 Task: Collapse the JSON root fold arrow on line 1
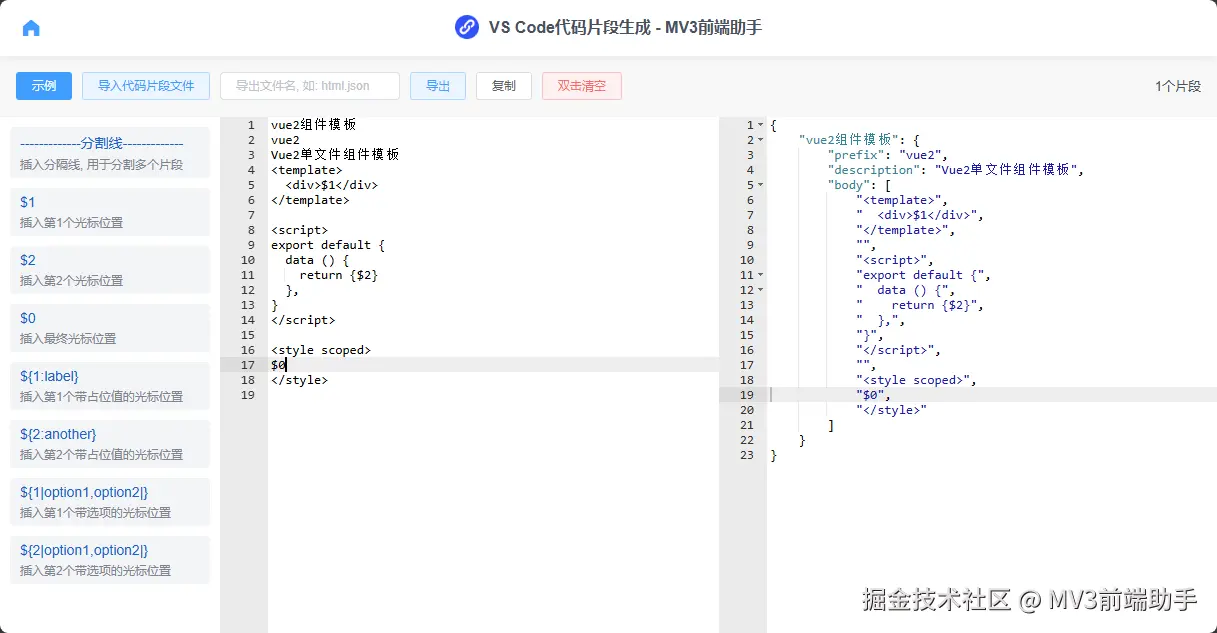click(761, 125)
